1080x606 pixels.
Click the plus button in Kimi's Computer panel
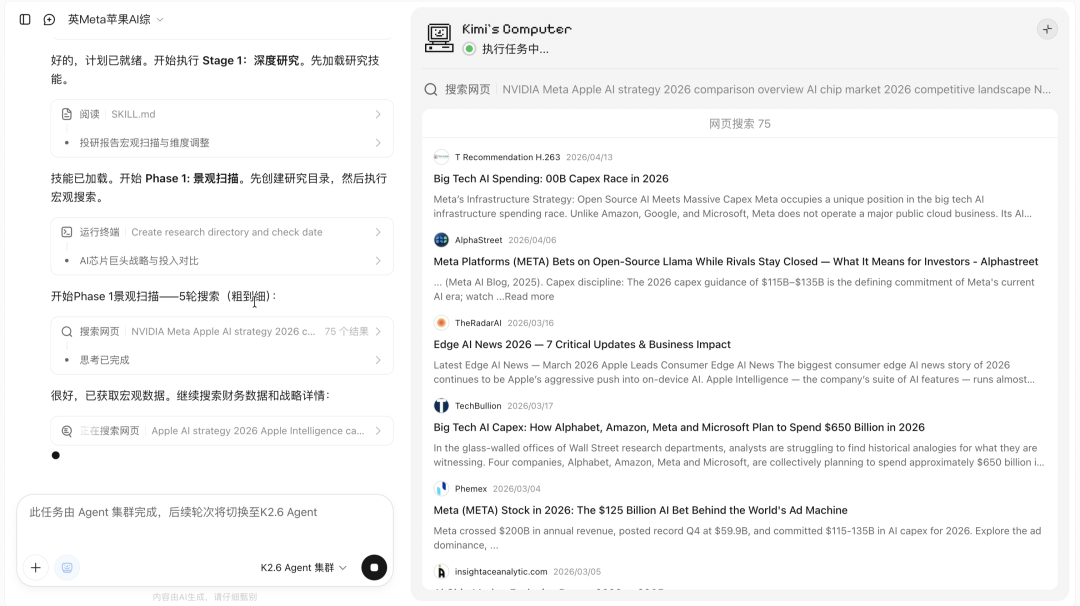pos(1047,29)
